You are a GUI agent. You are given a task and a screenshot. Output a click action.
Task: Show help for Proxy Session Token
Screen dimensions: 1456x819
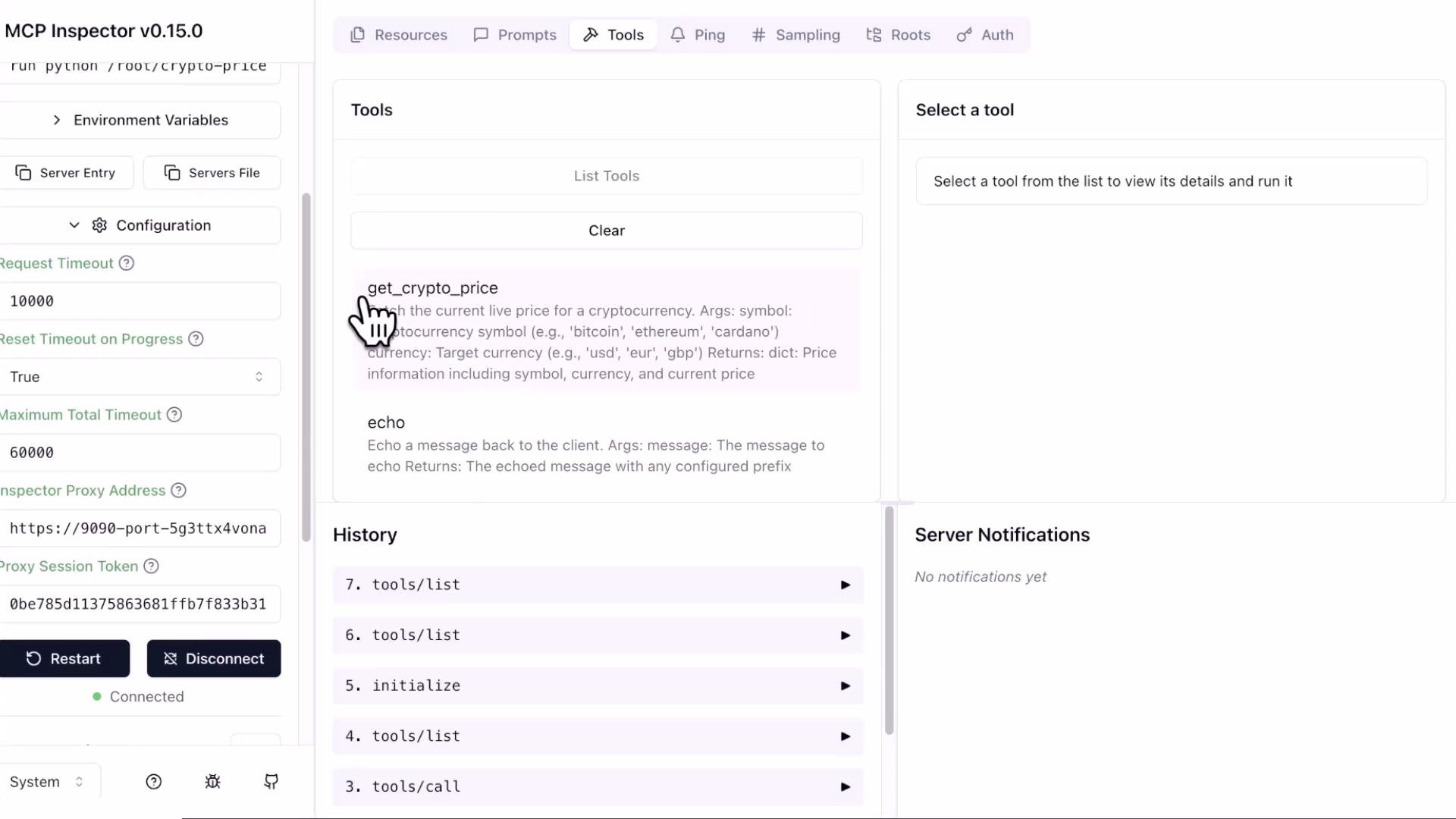151,566
